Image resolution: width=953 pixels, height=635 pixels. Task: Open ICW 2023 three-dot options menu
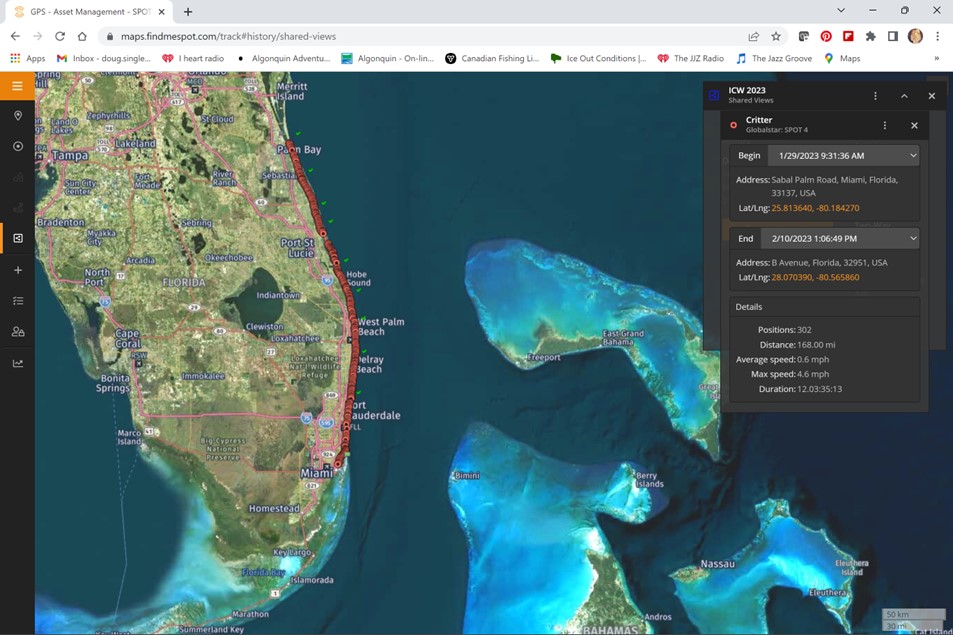click(x=875, y=96)
